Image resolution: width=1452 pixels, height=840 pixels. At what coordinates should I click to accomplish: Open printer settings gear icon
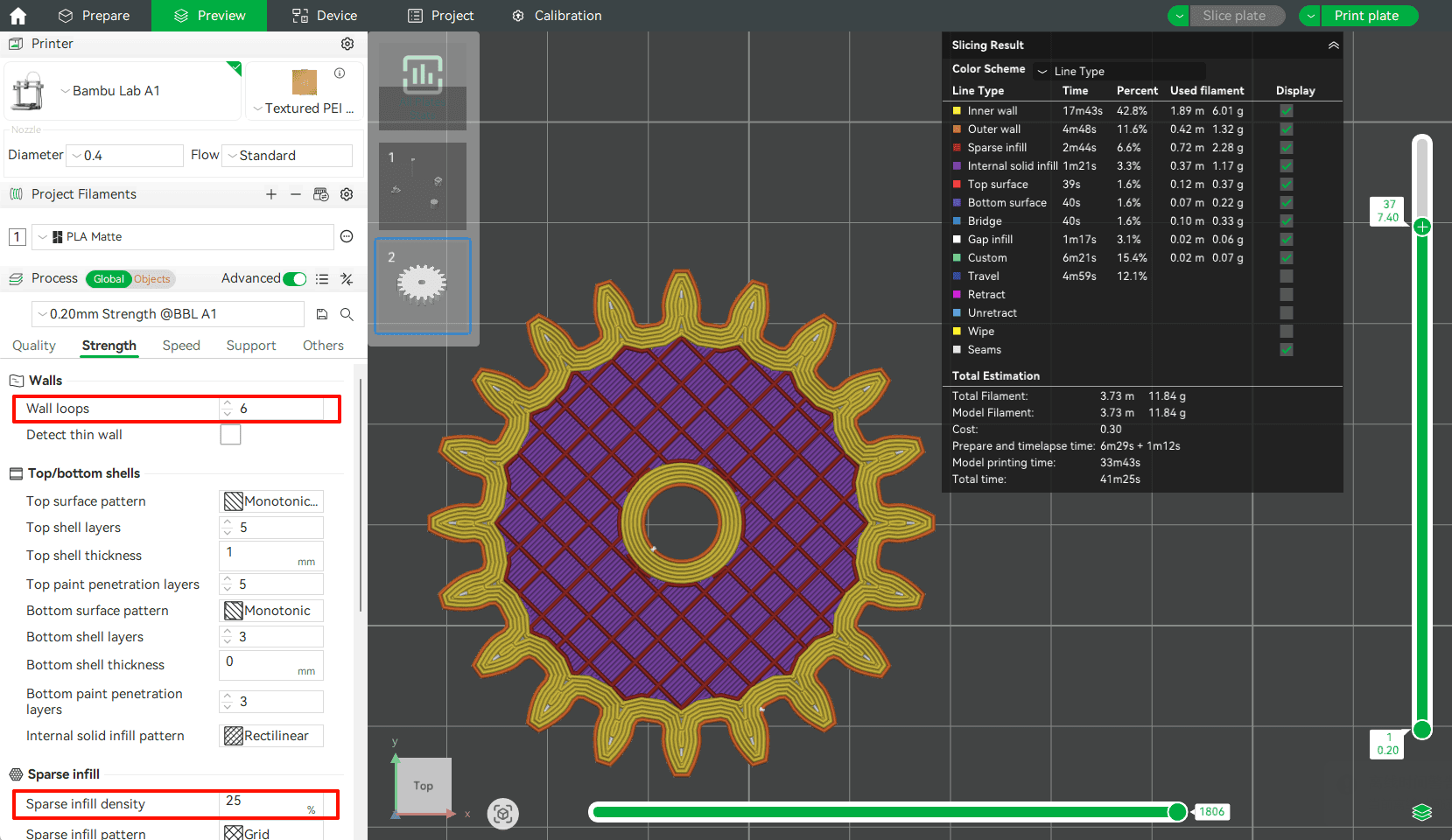tap(347, 44)
